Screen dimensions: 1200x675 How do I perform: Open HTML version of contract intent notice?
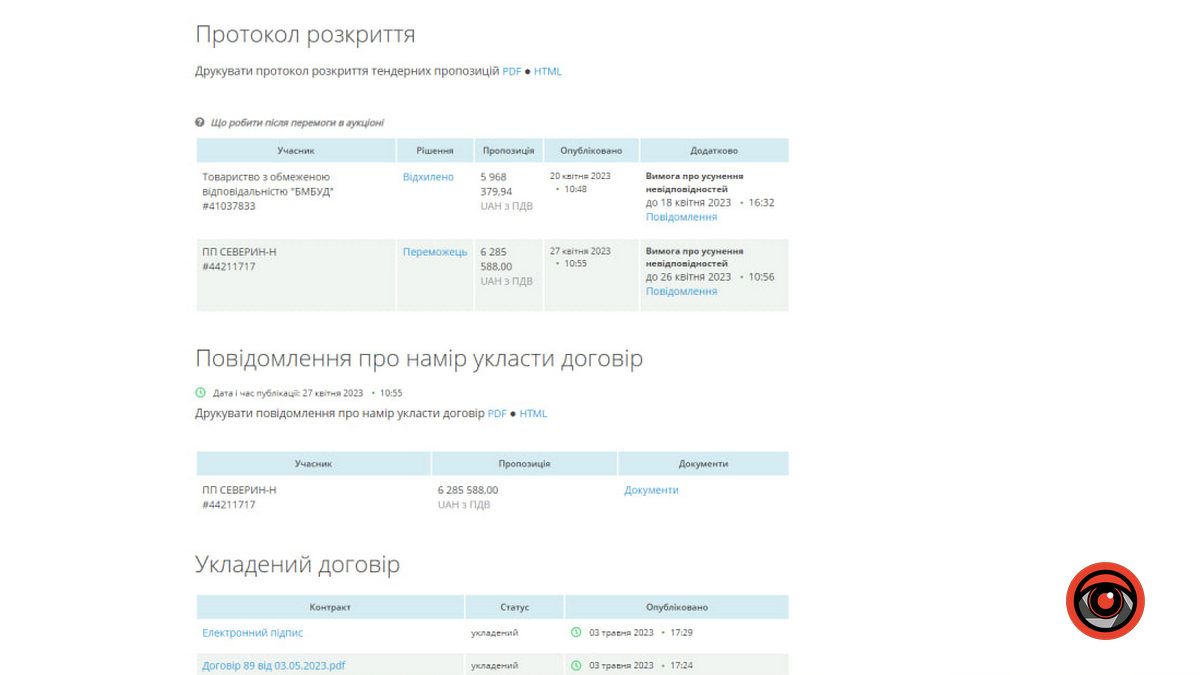pyautogui.click(x=533, y=414)
